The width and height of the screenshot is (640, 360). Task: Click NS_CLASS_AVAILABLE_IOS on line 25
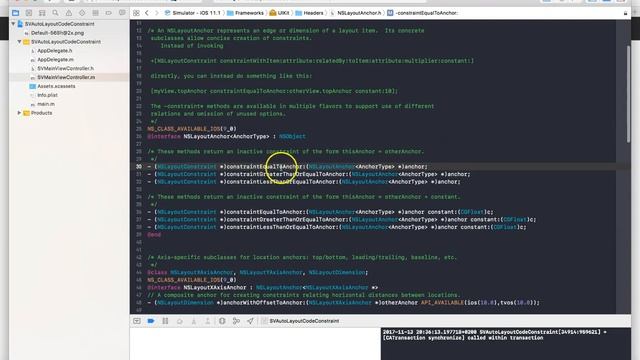tap(184, 129)
